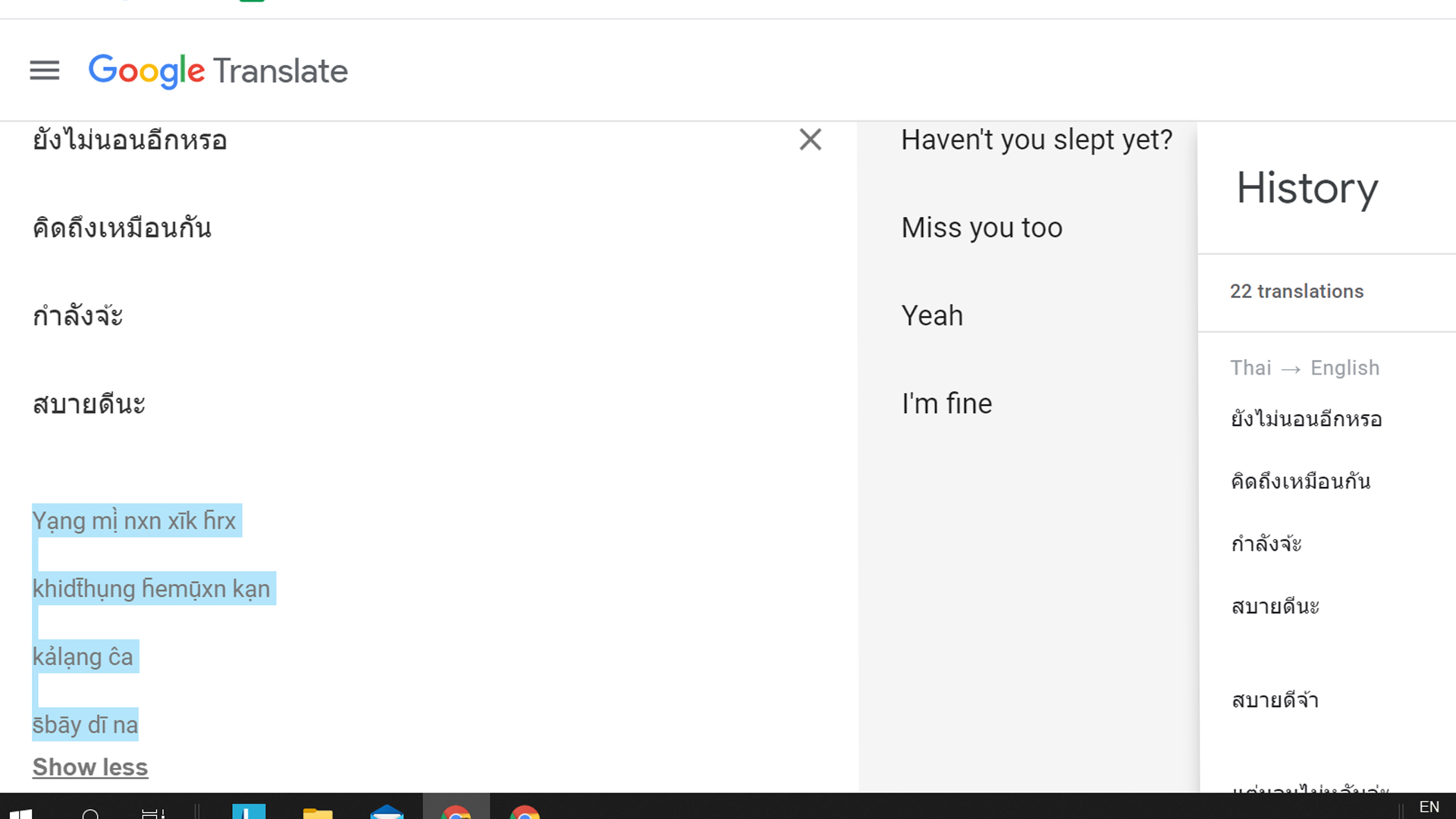The width and height of the screenshot is (1456, 819).
Task: Click the romanization 'khidt̄hụng h̄emụ̄xn kạn'
Action: 151,588
